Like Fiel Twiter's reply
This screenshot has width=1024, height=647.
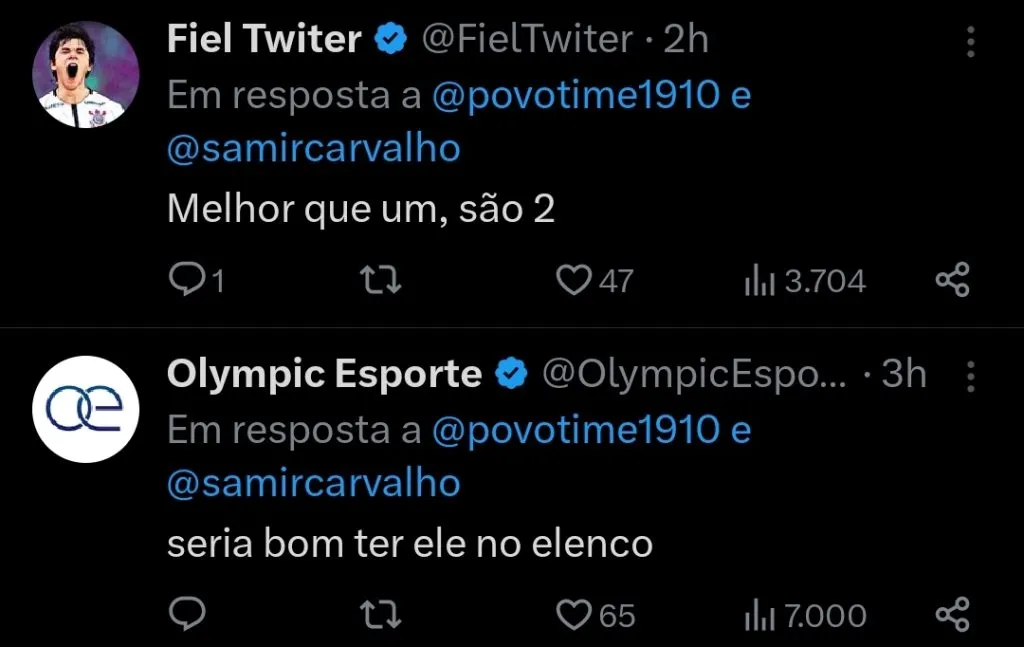(573, 280)
